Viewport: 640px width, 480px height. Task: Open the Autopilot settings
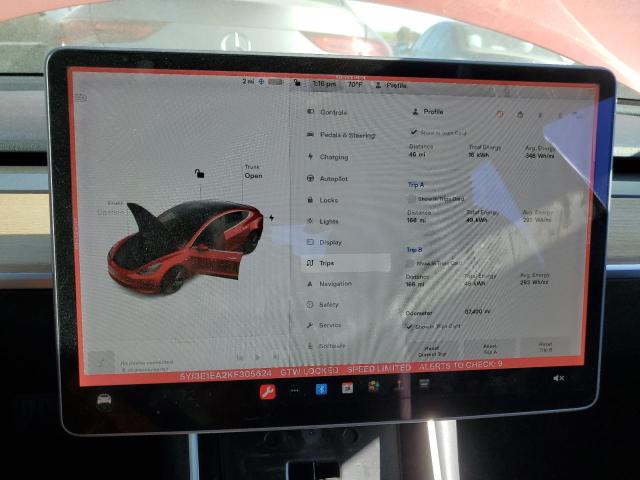(x=328, y=178)
